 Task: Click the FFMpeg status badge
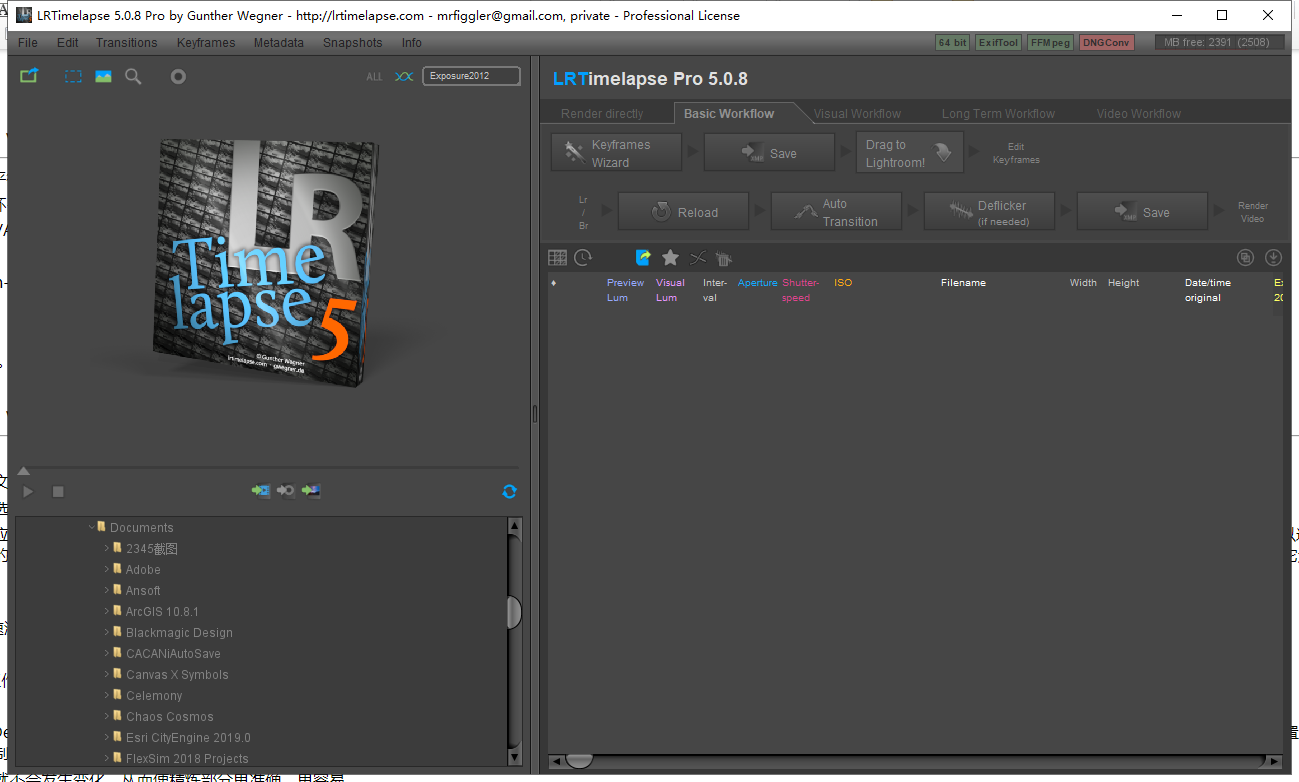1050,43
